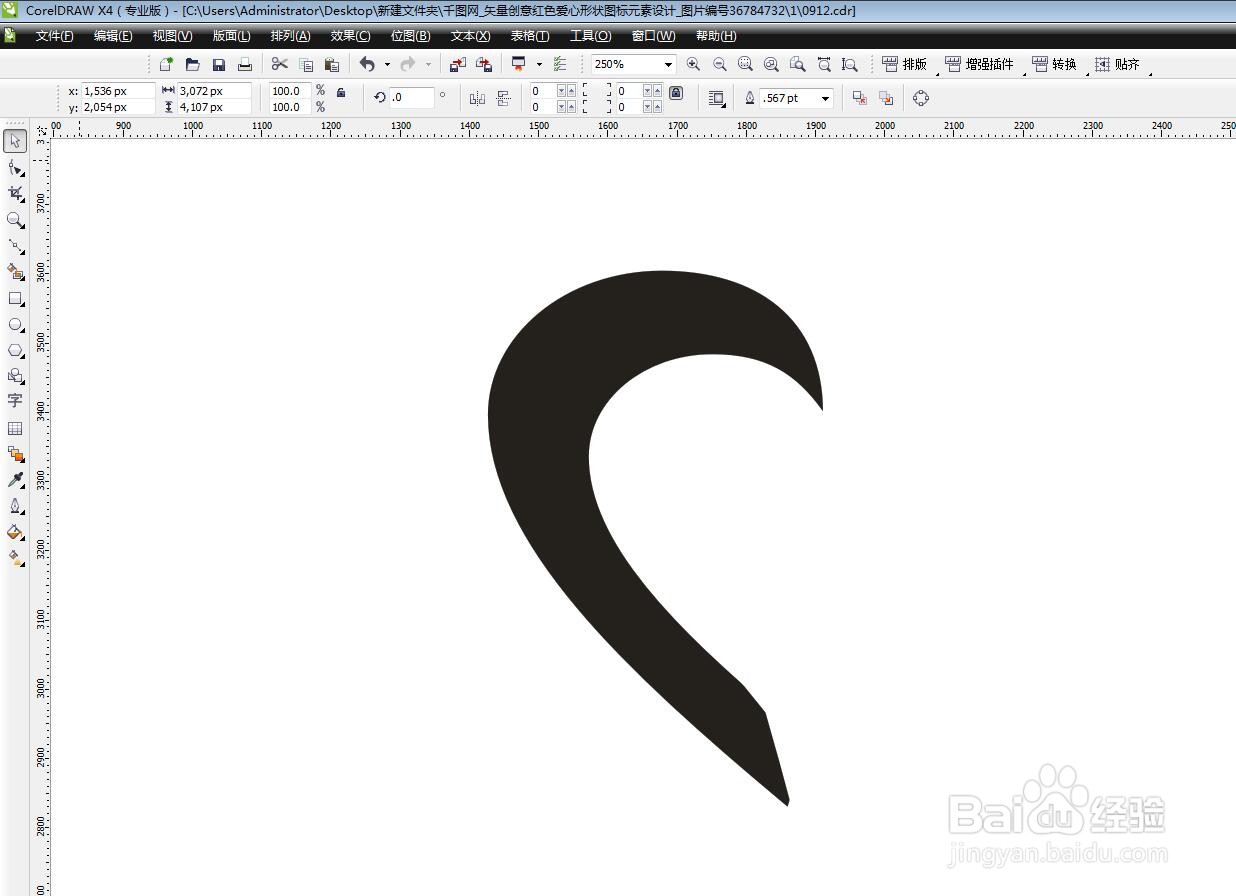Image resolution: width=1236 pixels, height=896 pixels.
Task: Select the Interactive Fill tool
Action: coord(15,558)
